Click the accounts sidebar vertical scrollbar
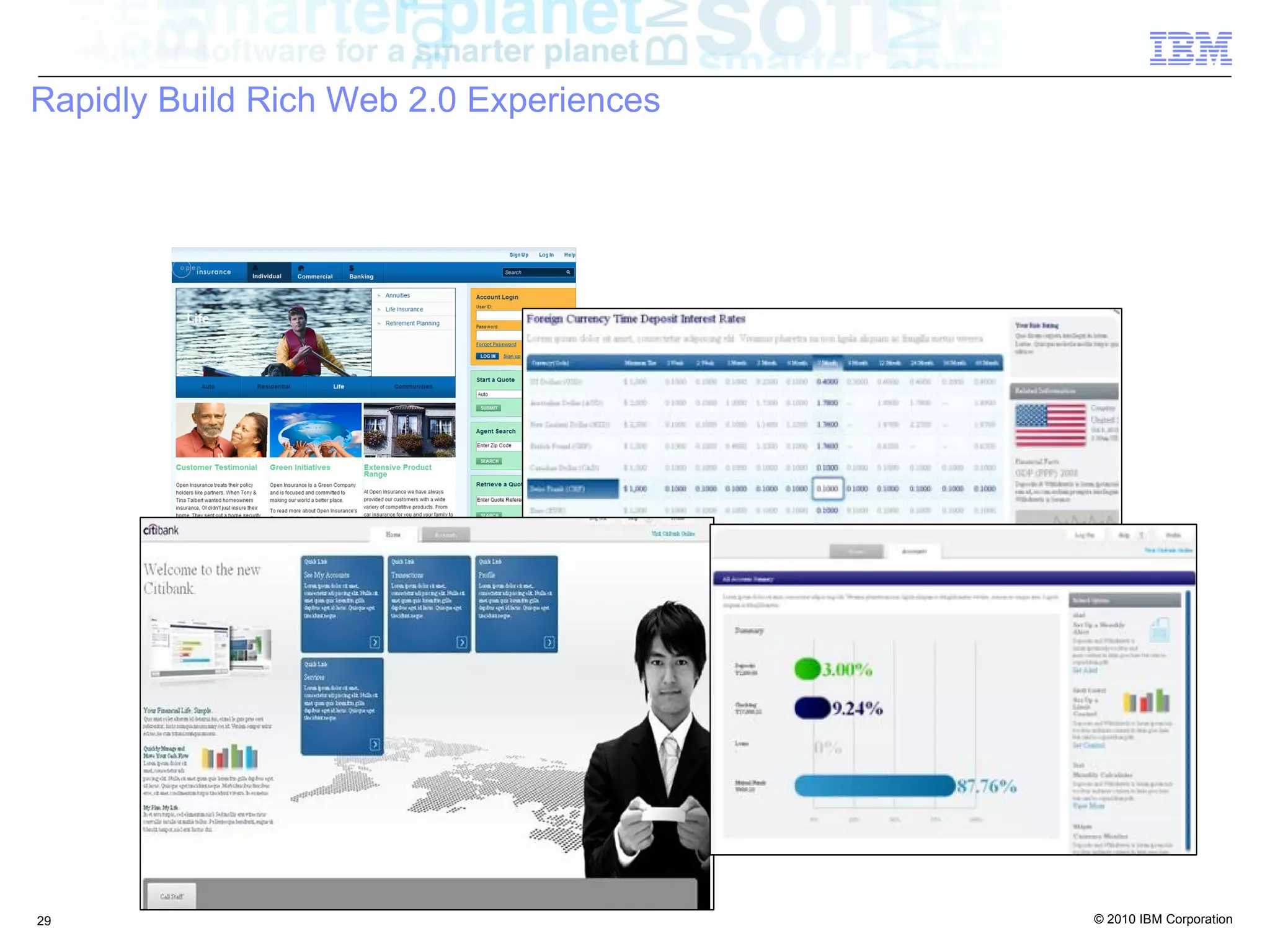Screen dimensions: 1270x952 [1188, 719]
